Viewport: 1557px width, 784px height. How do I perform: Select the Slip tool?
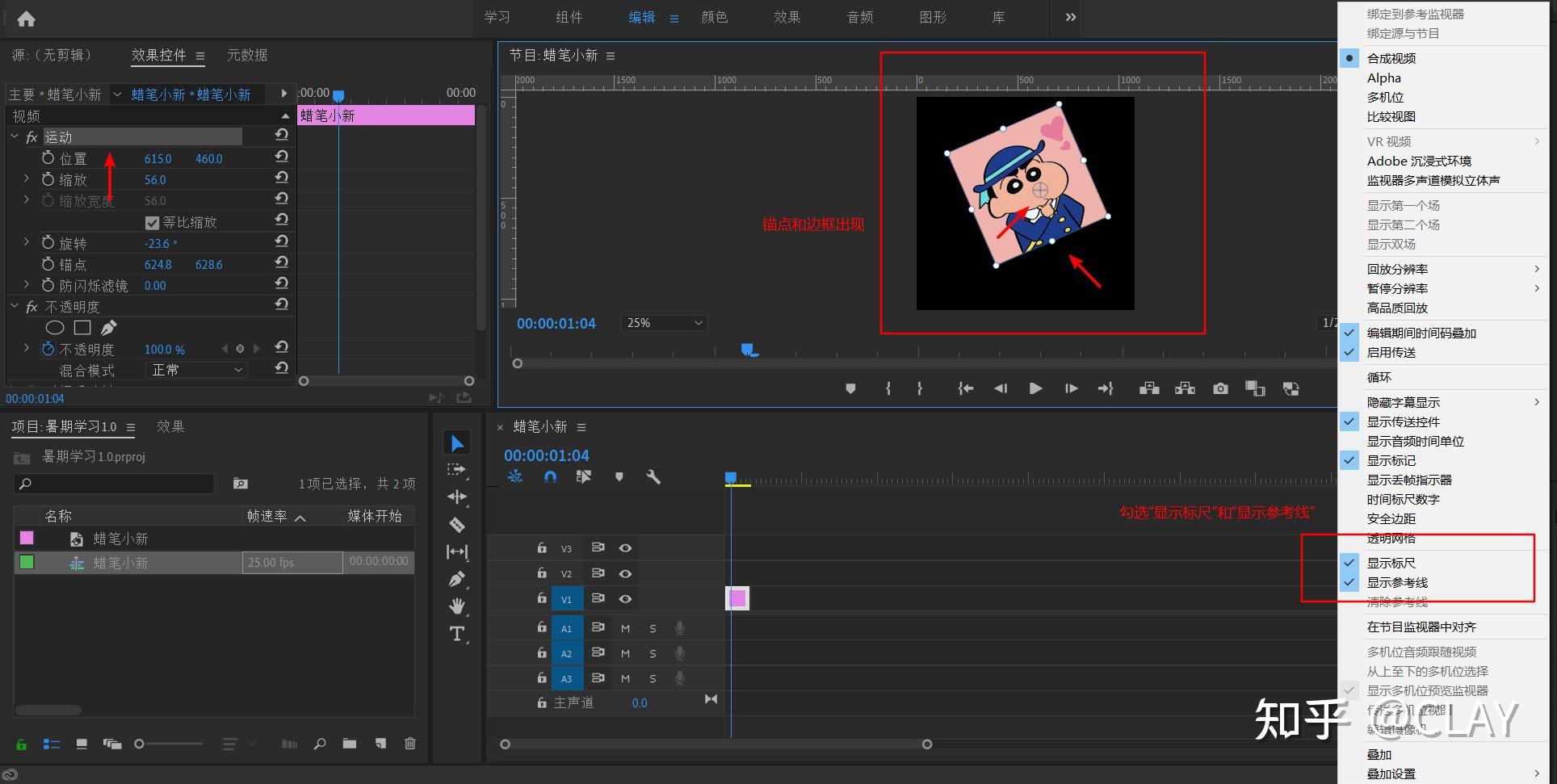(x=457, y=552)
